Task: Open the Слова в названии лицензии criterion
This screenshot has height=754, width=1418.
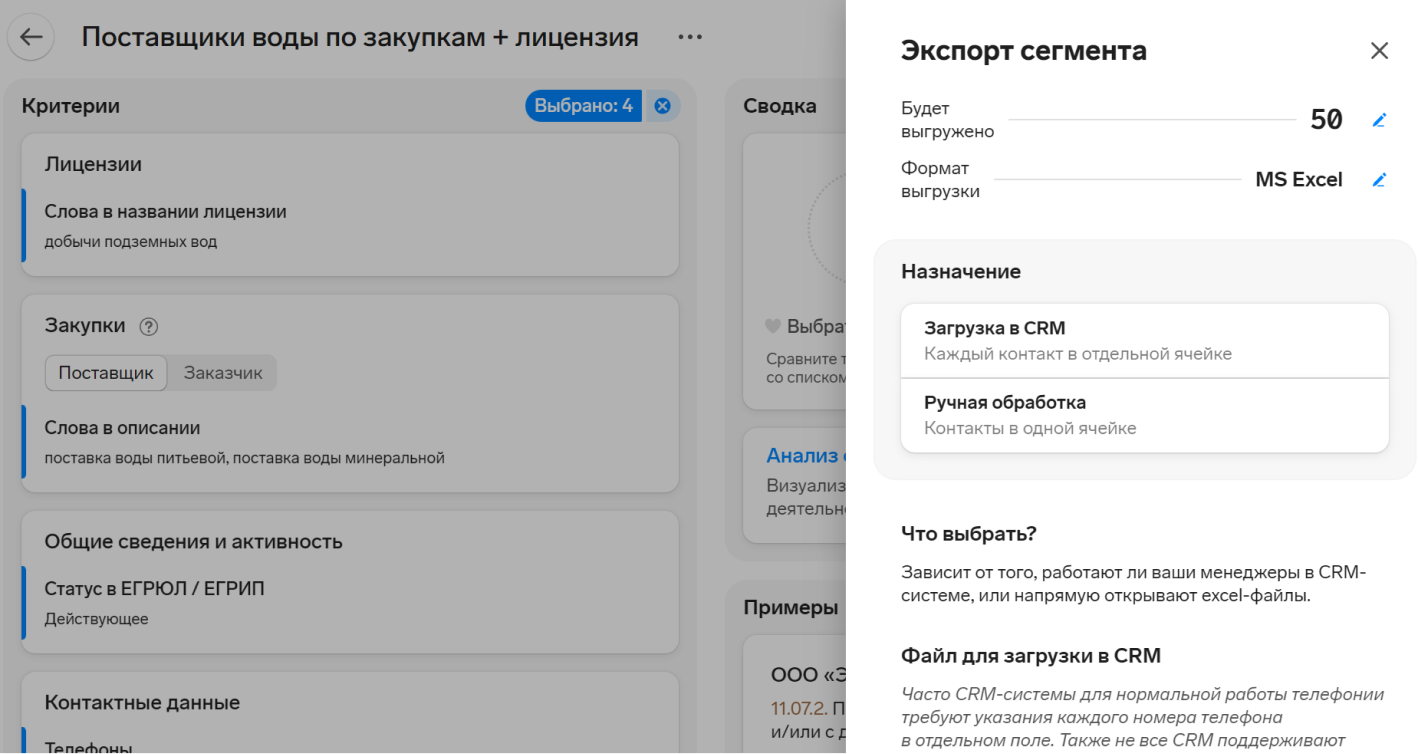Action: pyautogui.click(x=350, y=227)
